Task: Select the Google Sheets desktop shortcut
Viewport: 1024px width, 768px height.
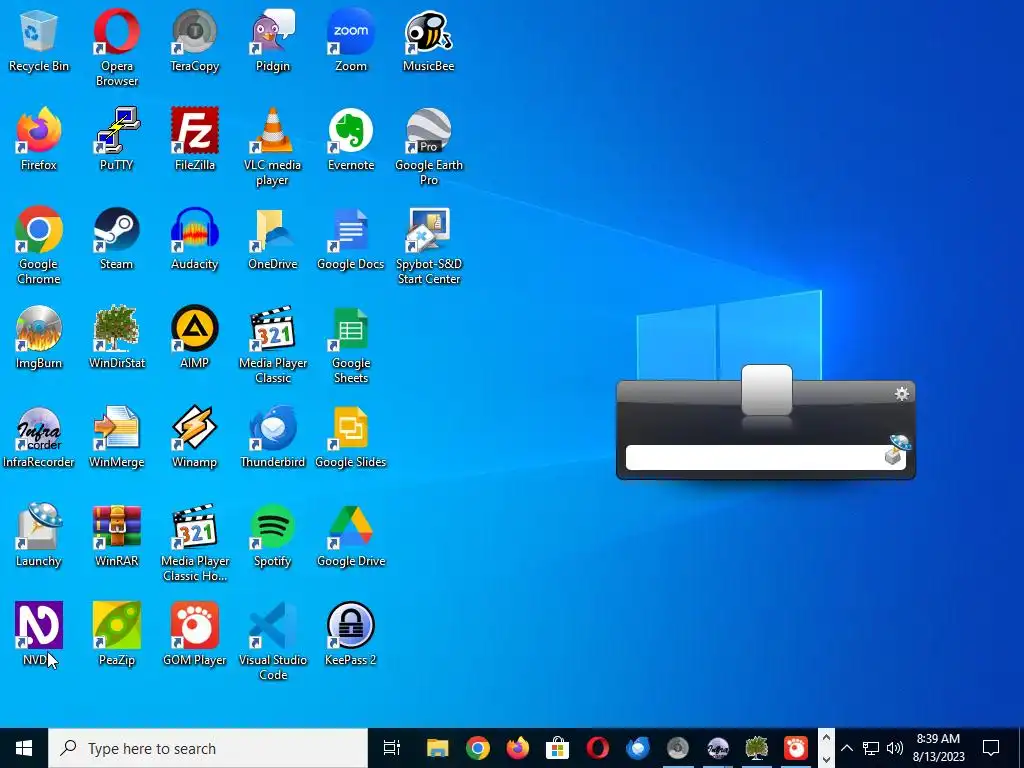Action: (351, 345)
